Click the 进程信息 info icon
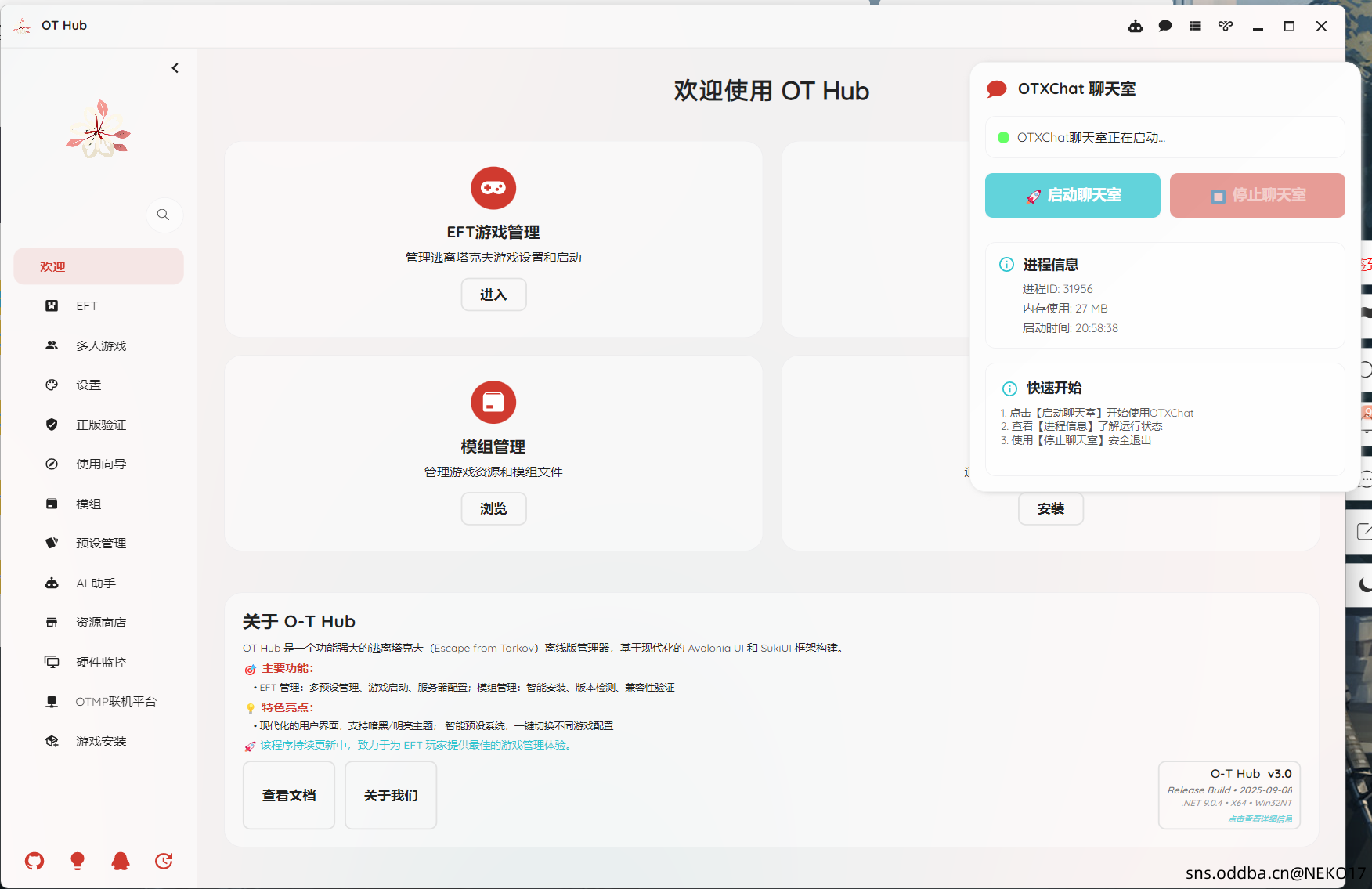1372x889 pixels. 1007,265
